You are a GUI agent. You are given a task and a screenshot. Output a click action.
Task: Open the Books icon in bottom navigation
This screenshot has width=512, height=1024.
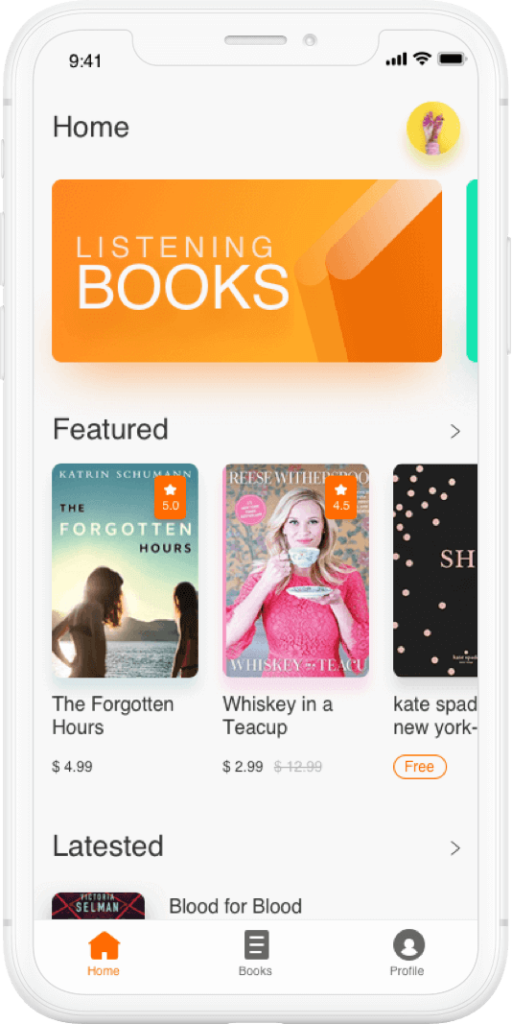pos(256,945)
